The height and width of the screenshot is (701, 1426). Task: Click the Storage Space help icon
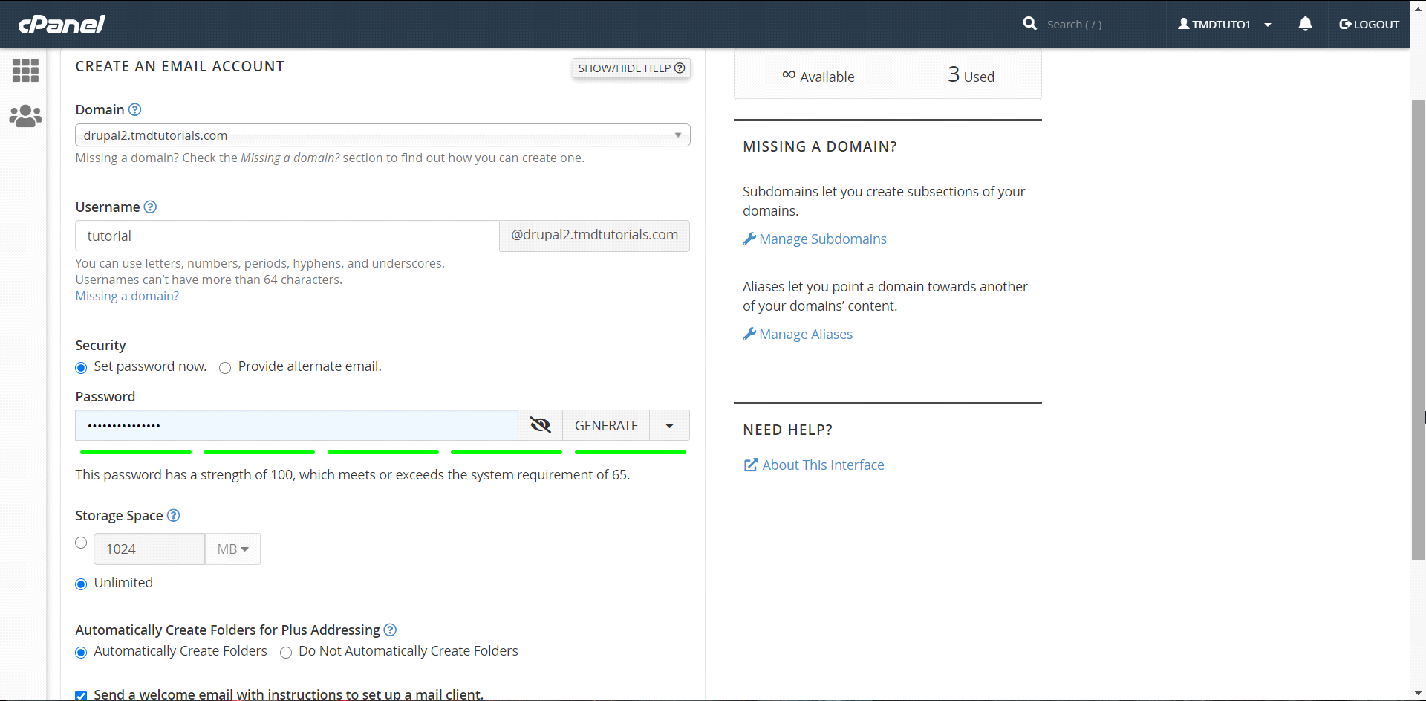tap(173, 516)
